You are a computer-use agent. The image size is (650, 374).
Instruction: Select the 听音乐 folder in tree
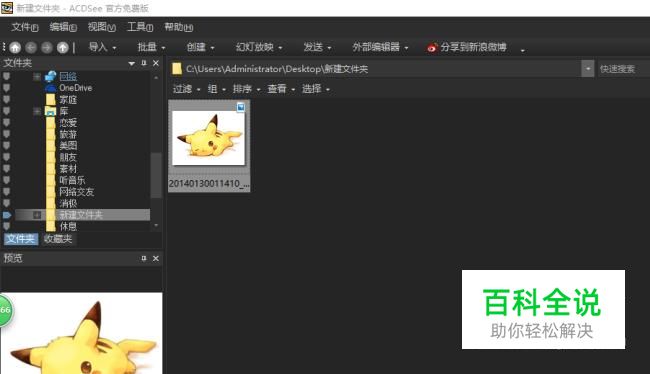[72, 180]
